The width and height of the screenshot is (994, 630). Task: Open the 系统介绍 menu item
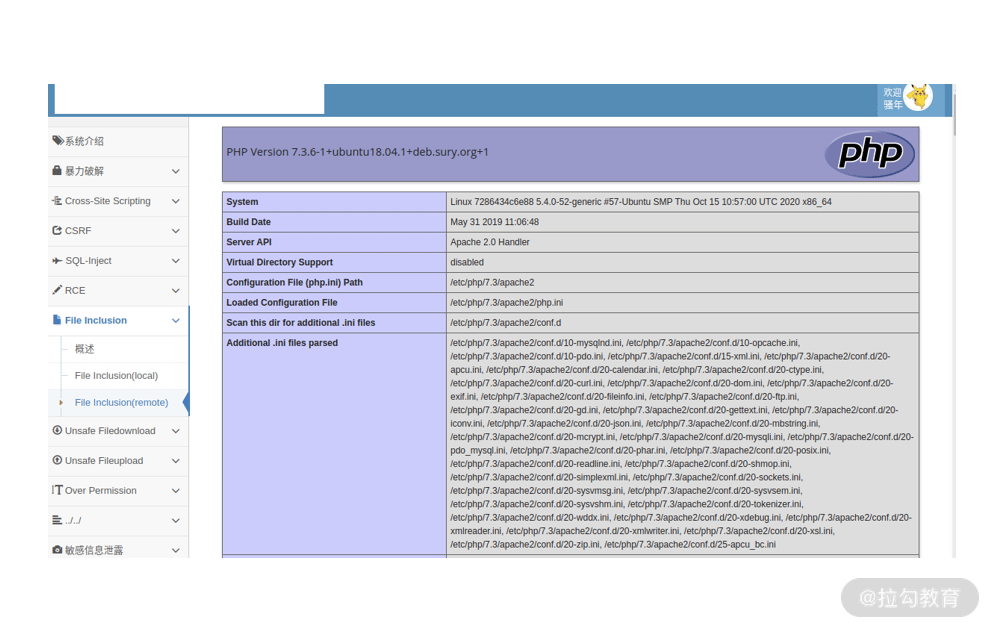[118, 141]
